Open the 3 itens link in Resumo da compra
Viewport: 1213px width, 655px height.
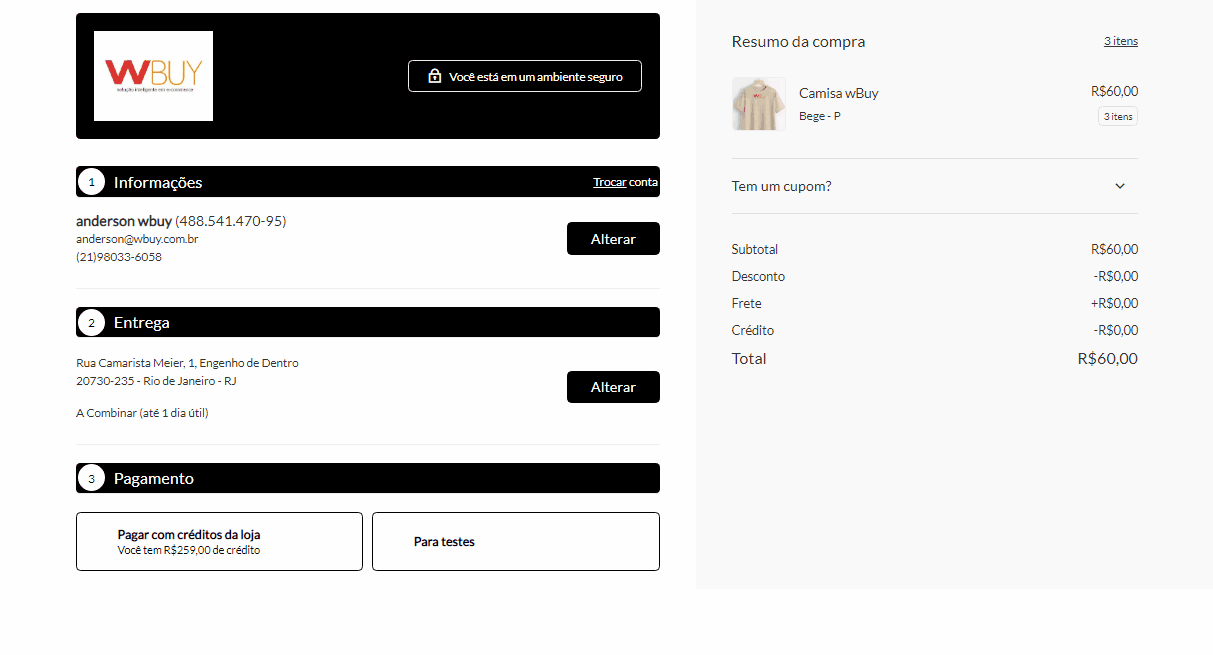click(x=1120, y=41)
